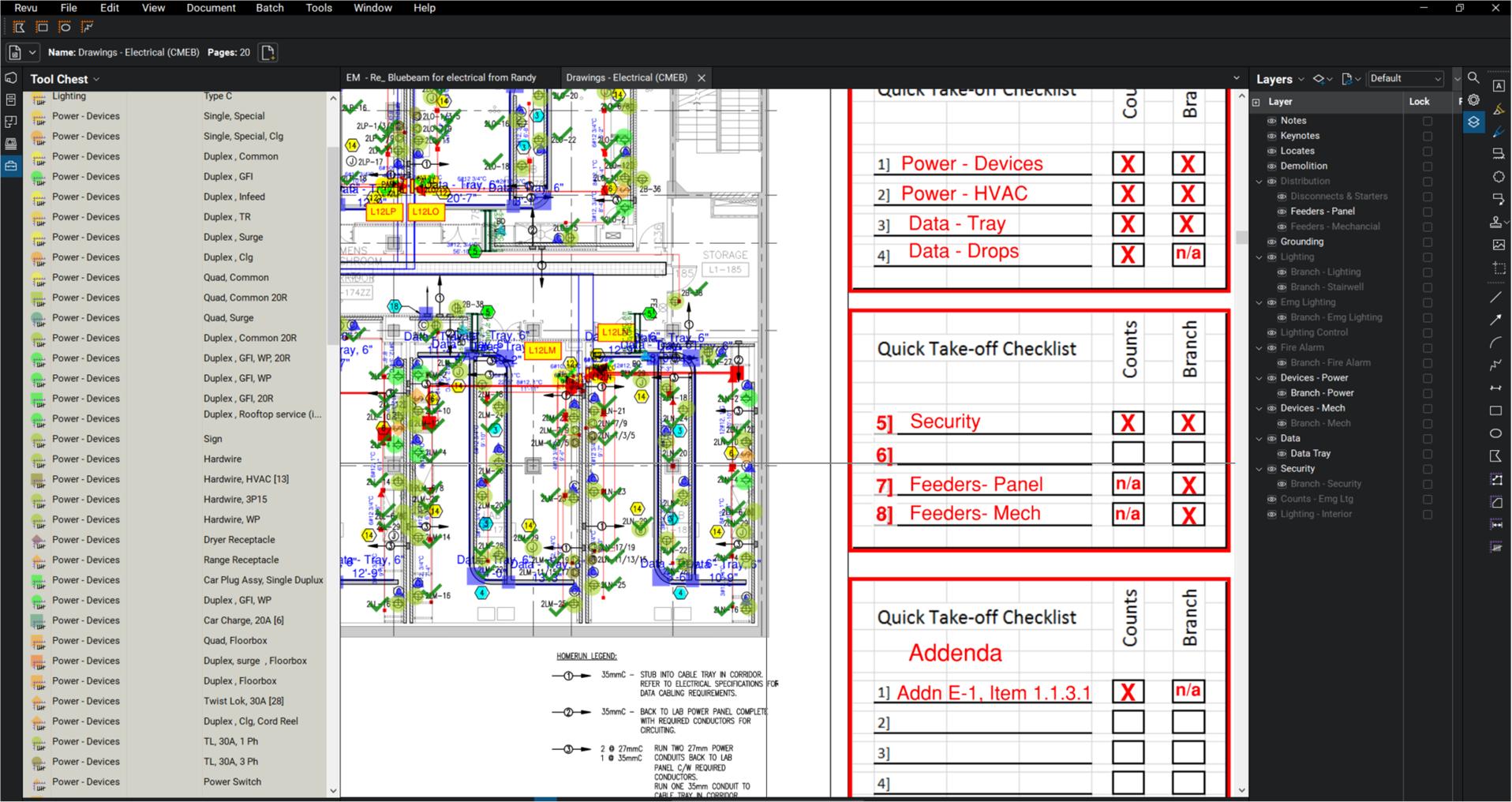Select the Duplex, GFI tool in Tool Chest
This screenshot has height=802, width=1512.
(x=158, y=176)
